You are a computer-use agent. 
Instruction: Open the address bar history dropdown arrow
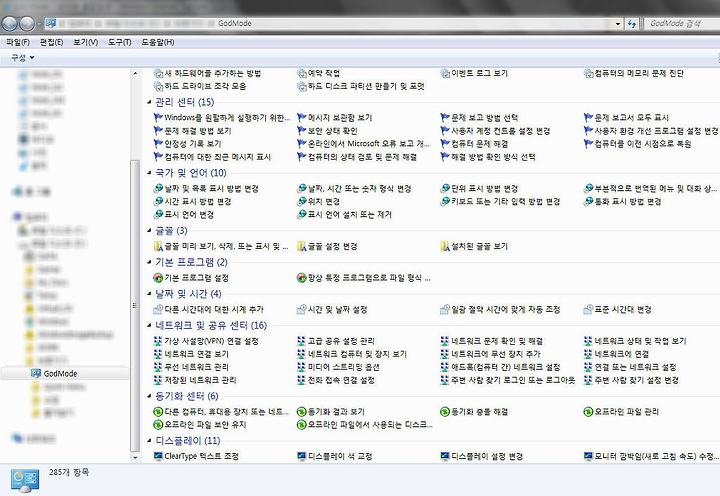coord(618,23)
